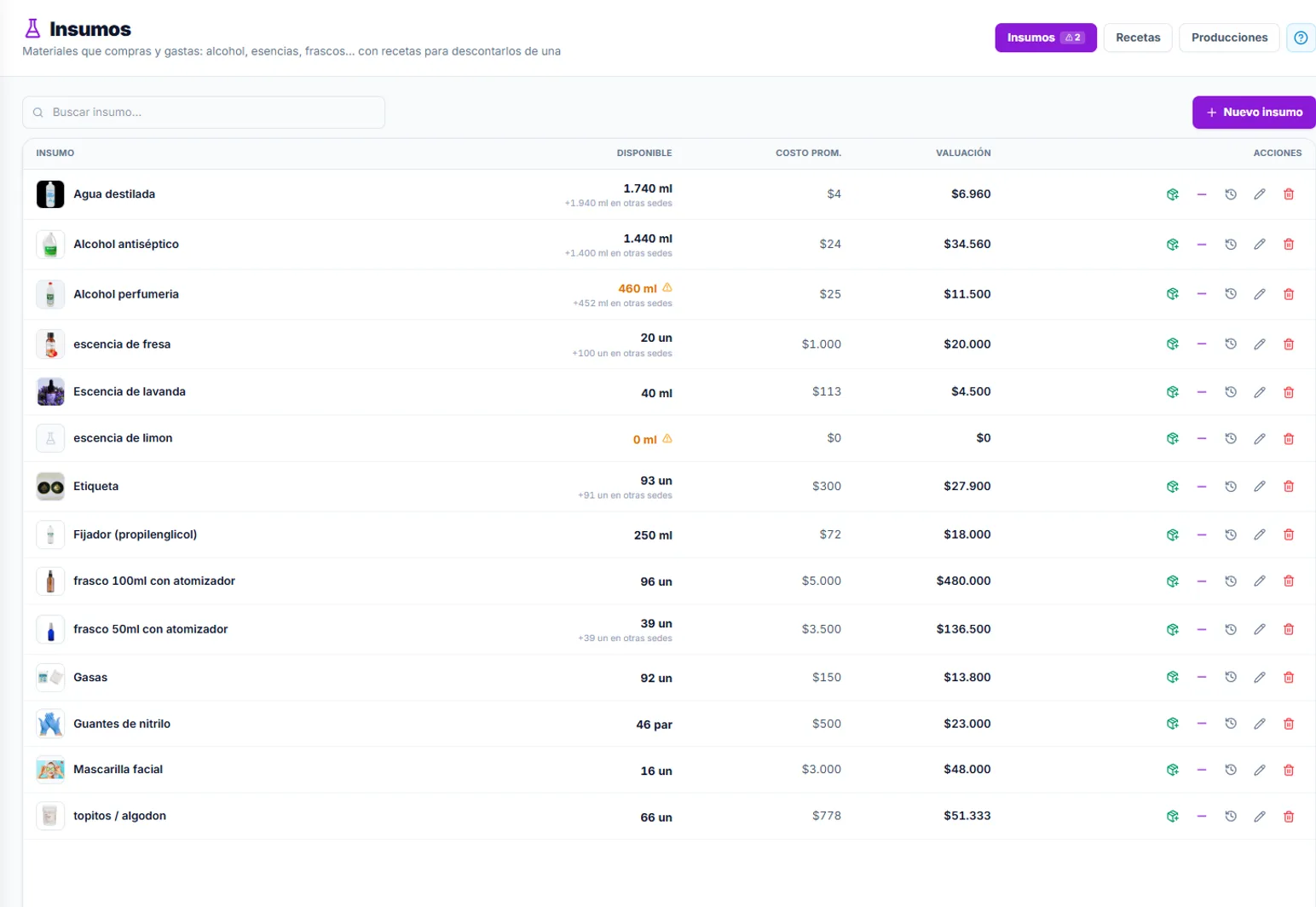Edit the Mascarilla facial supply
Image resolution: width=1316 pixels, height=907 pixels.
tap(1260, 770)
